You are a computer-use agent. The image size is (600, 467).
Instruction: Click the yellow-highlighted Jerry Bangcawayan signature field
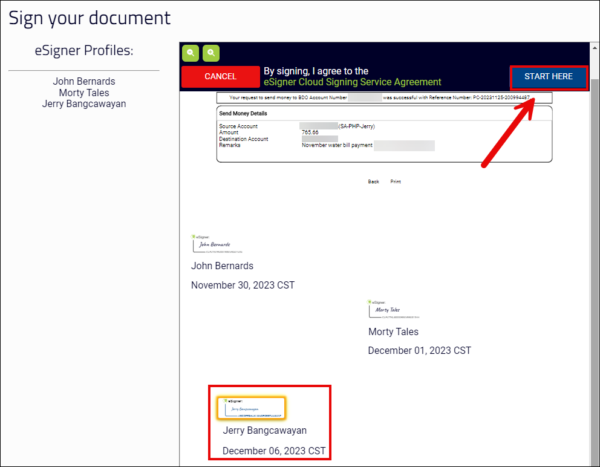[x=252, y=407]
